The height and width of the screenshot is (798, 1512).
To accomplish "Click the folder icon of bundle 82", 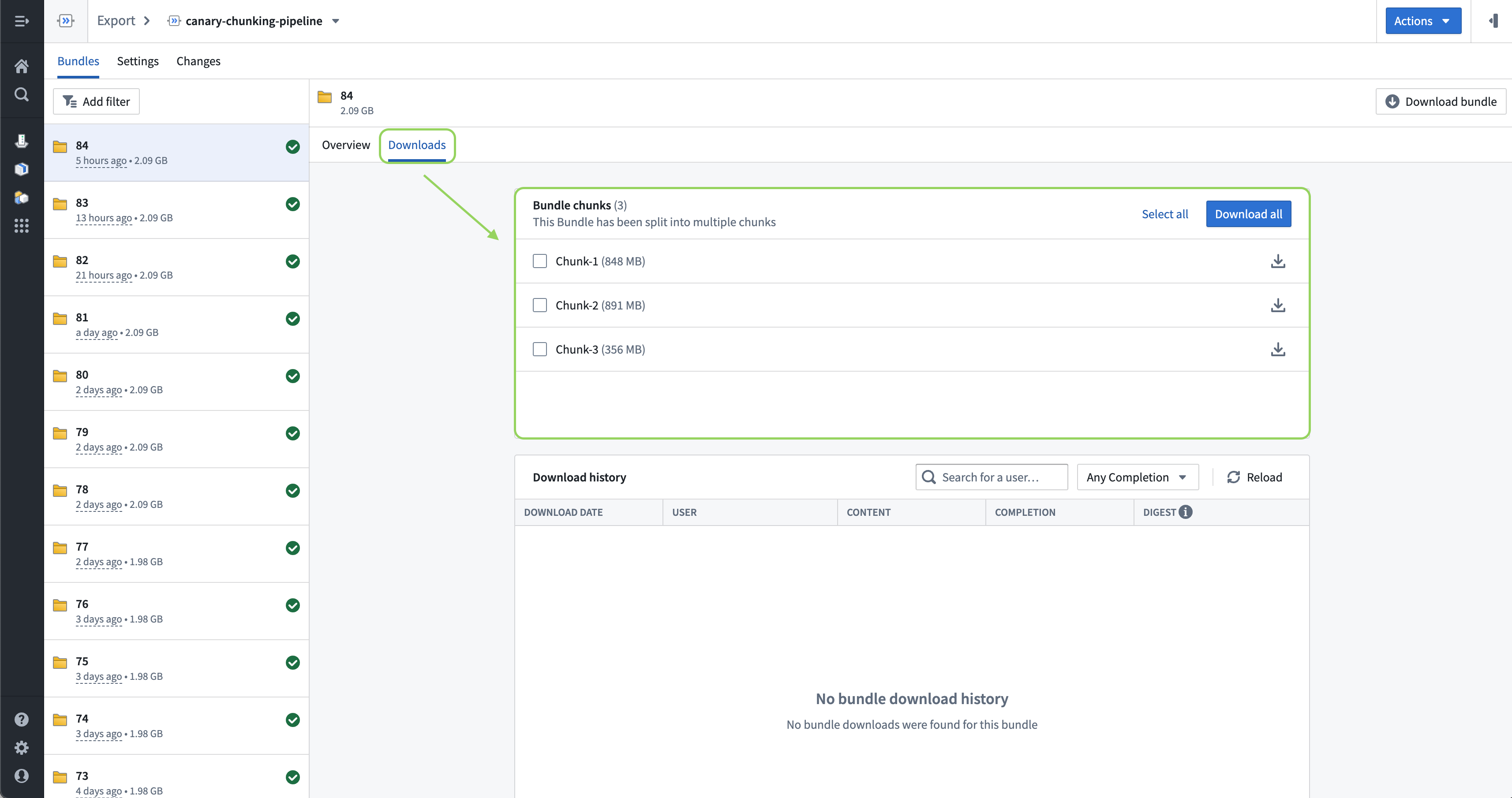I will pyautogui.click(x=60, y=261).
